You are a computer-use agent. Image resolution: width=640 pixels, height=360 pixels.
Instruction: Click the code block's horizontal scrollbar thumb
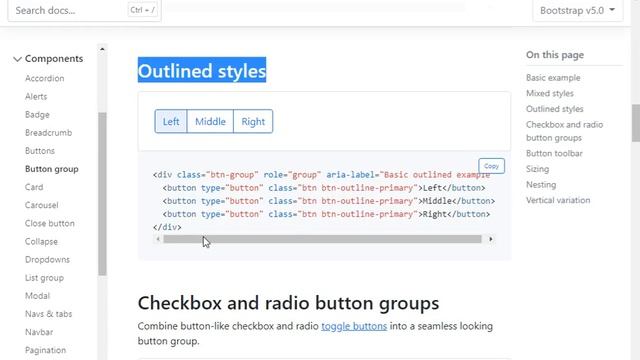pyautogui.click(x=322, y=239)
